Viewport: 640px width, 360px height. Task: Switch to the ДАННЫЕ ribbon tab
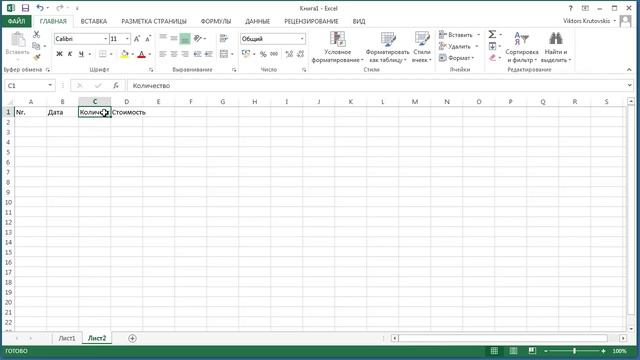coord(258,21)
